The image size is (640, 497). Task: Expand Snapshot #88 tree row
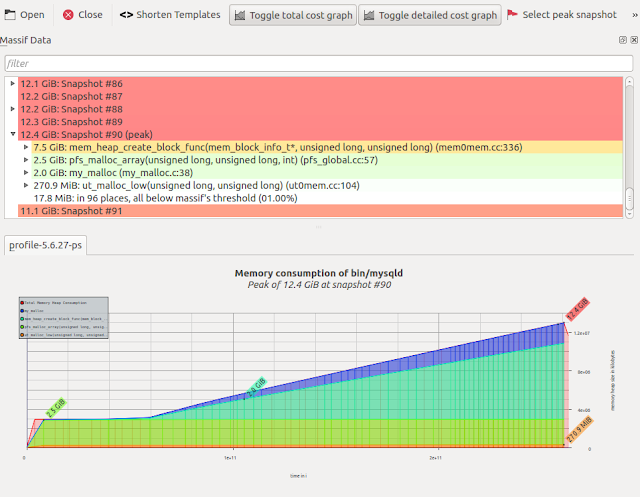pos(13,109)
